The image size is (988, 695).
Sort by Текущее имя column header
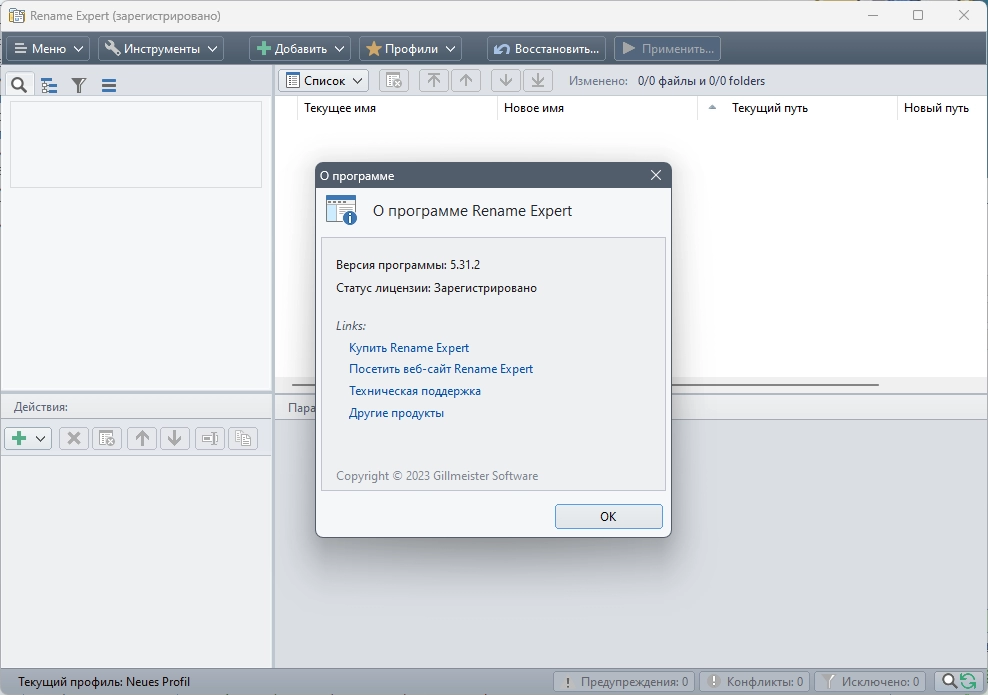397,108
